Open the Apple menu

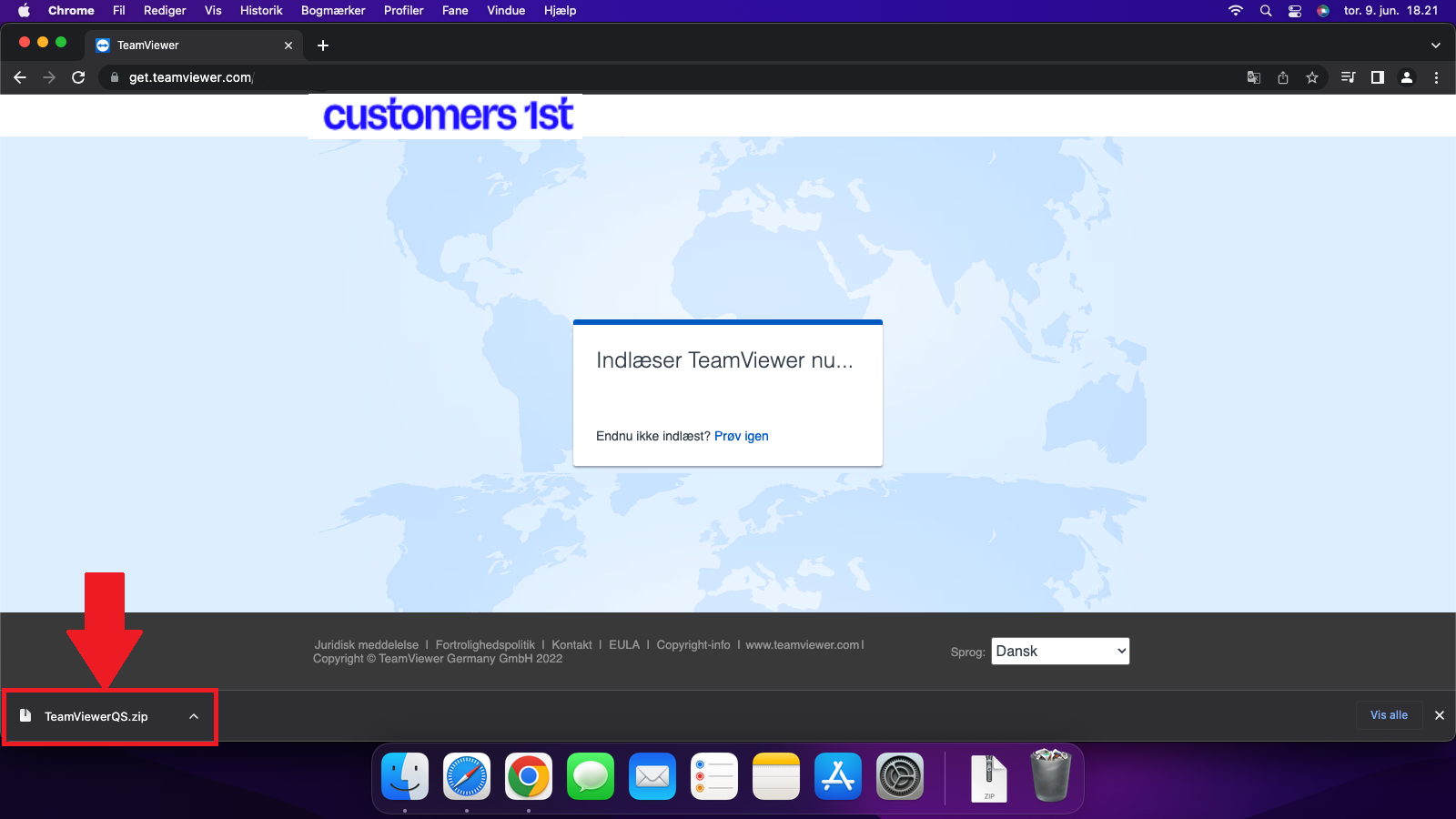[x=25, y=11]
